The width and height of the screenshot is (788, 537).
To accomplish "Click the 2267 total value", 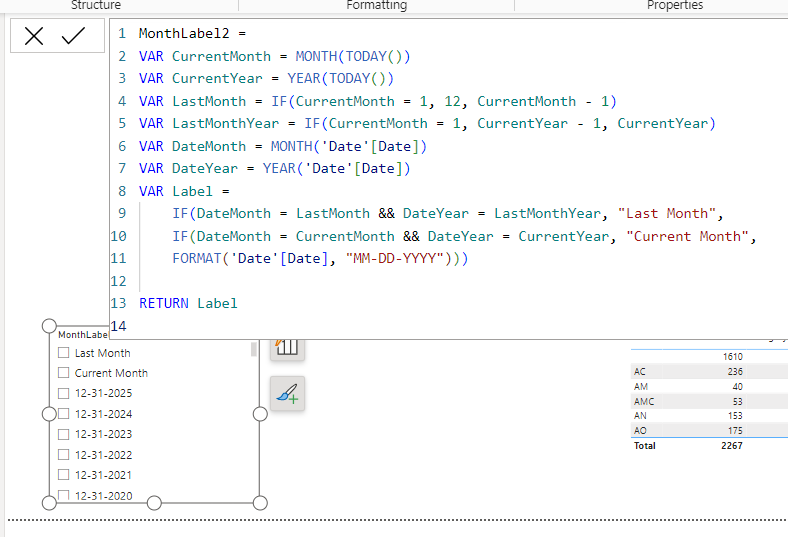I will coord(732,446).
